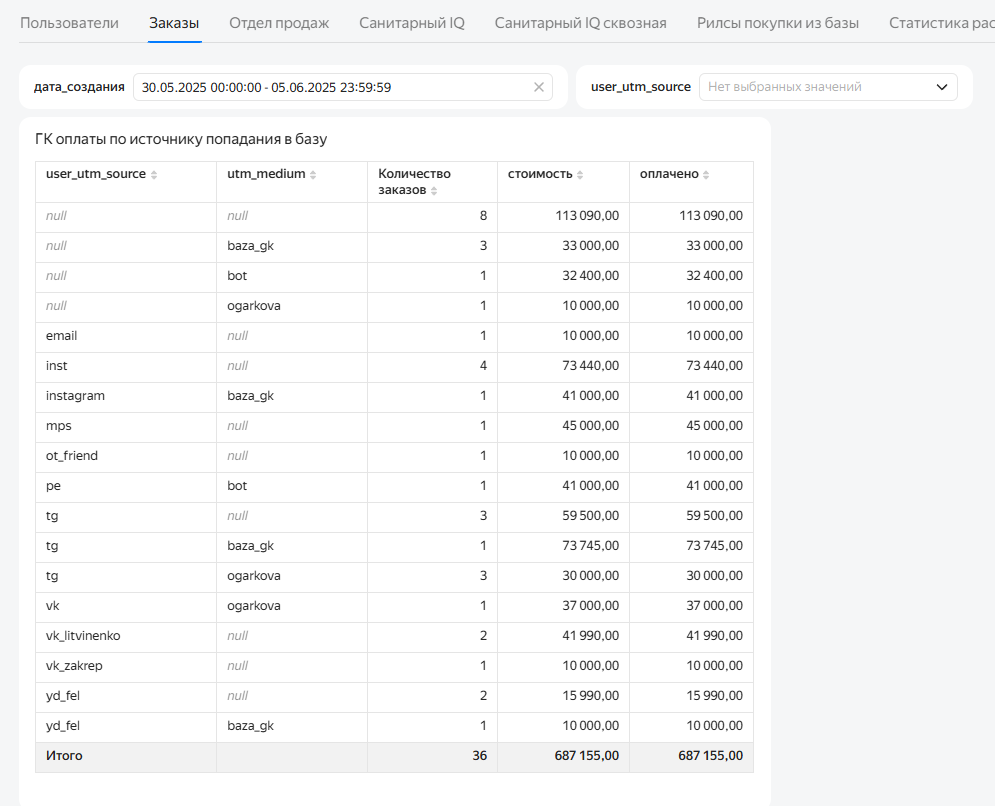Open Санитарный IQ сквозная tab
Viewport: 995px width, 806px height.
(581, 23)
